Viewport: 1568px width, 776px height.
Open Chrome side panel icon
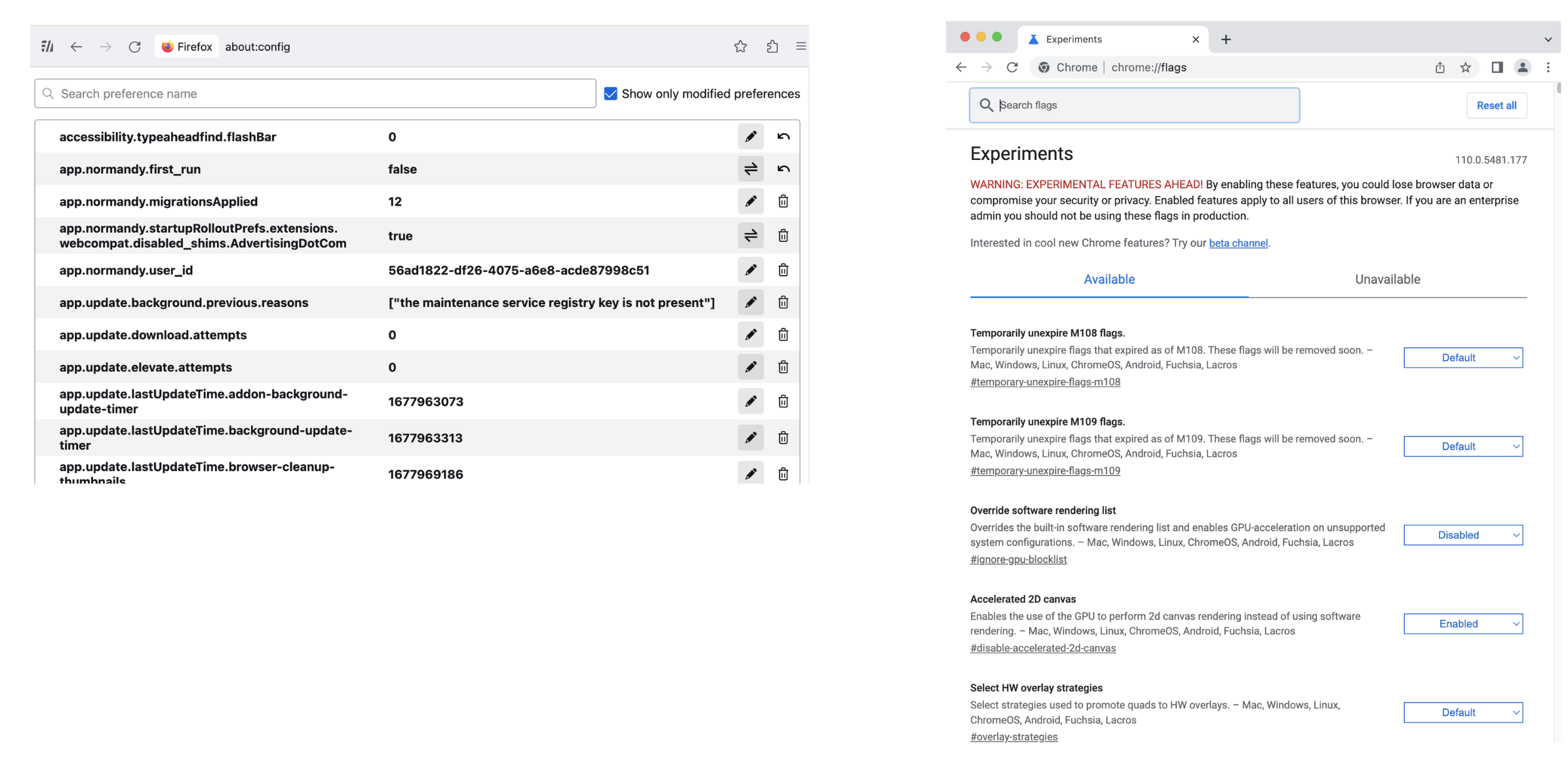(x=1497, y=68)
